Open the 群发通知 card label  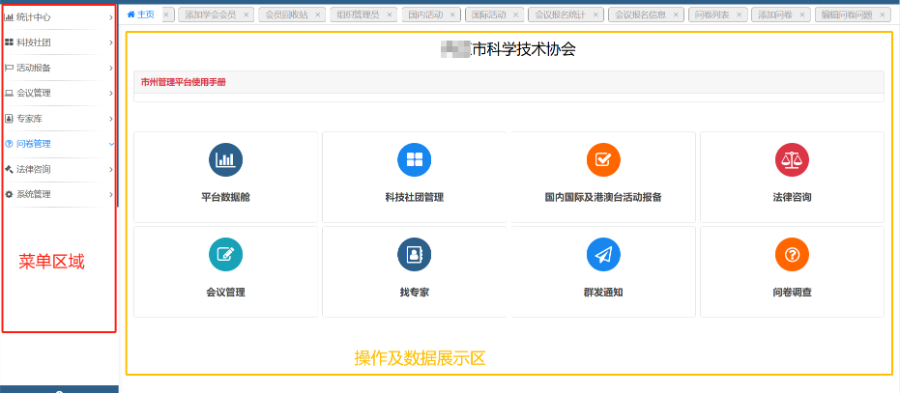(603, 293)
